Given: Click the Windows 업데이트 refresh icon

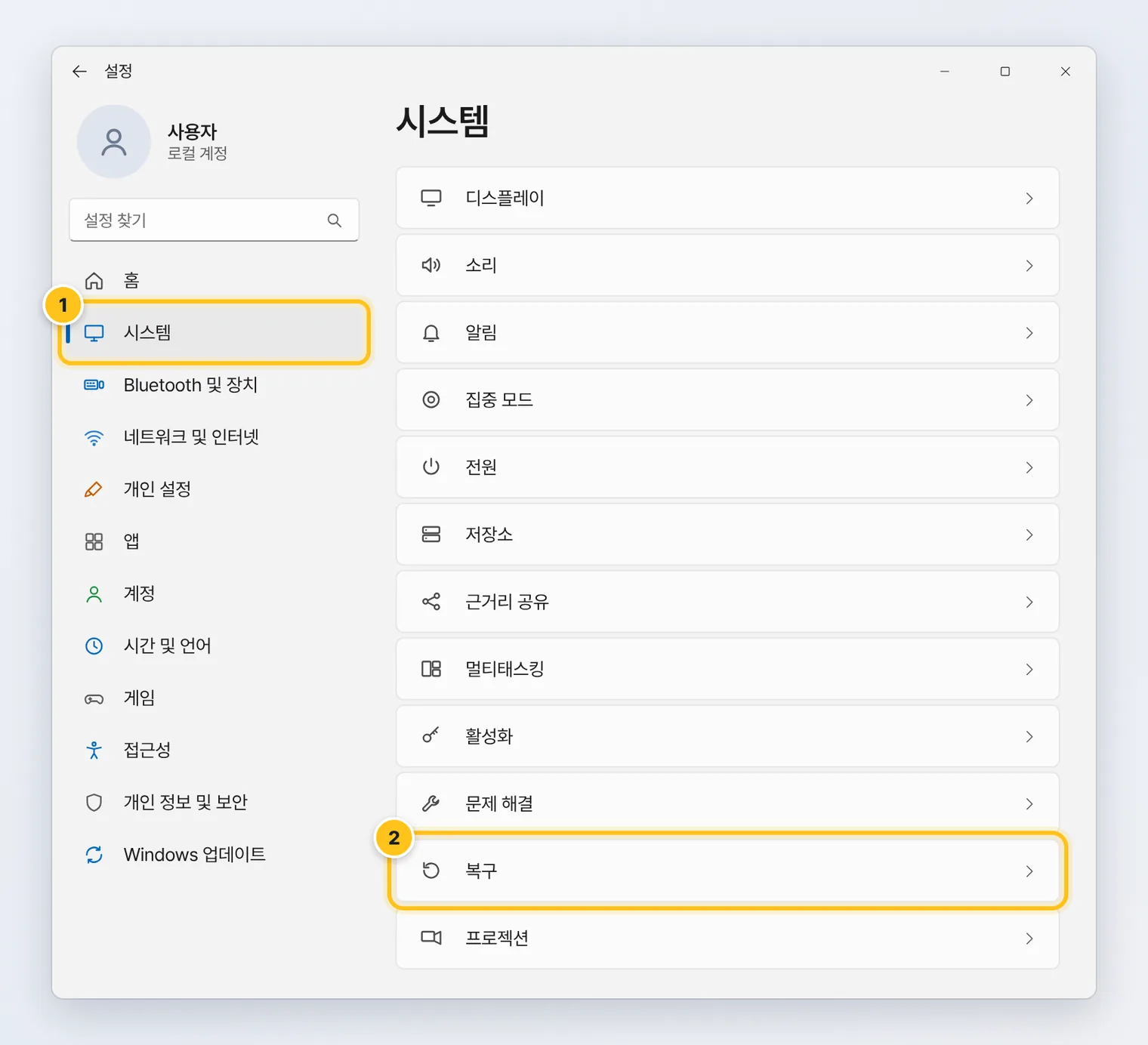Looking at the screenshot, I should [x=94, y=855].
